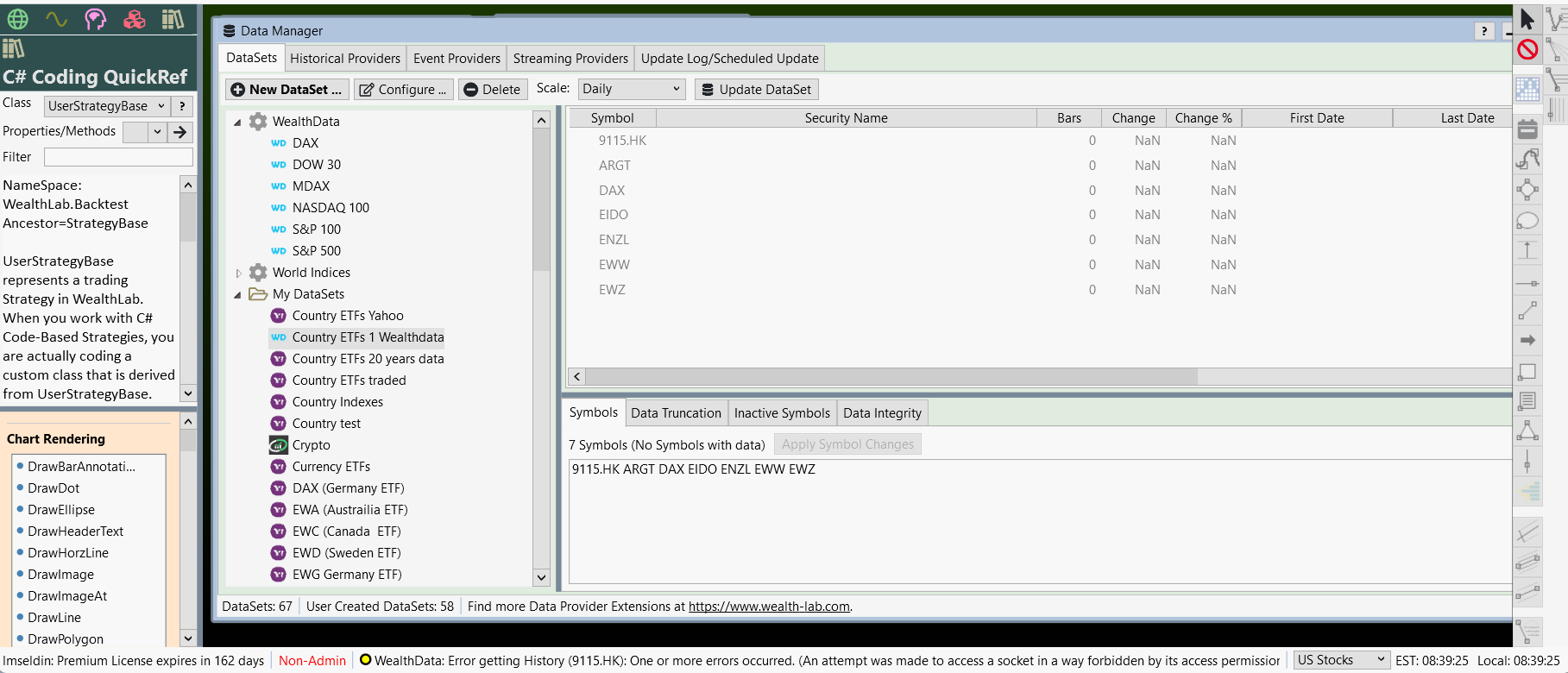Select the ellipse drawing tool
This screenshot has height=673, width=1568.
point(1527,221)
